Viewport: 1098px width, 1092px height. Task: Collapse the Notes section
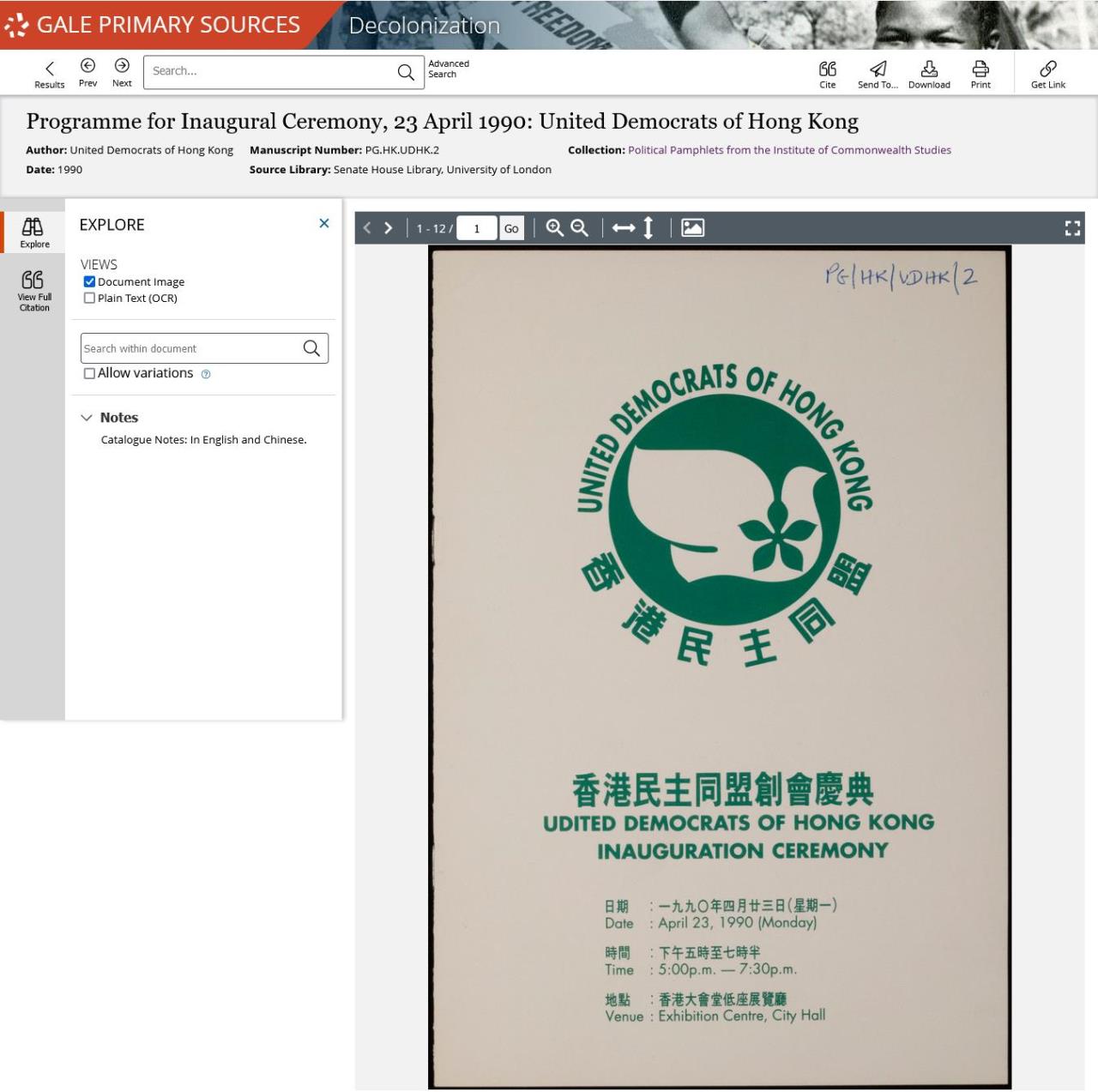[86, 418]
